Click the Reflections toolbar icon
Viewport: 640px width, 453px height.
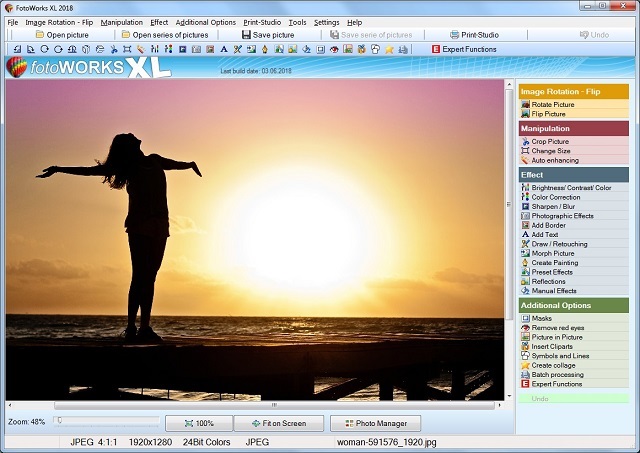tap(293, 49)
